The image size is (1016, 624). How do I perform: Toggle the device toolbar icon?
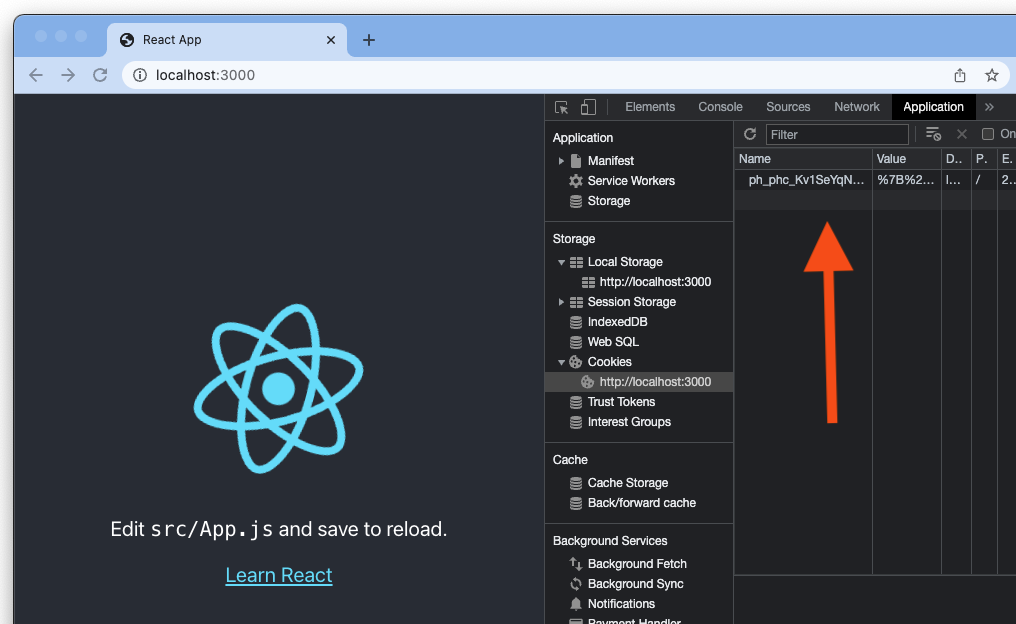click(x=588, y=107)
